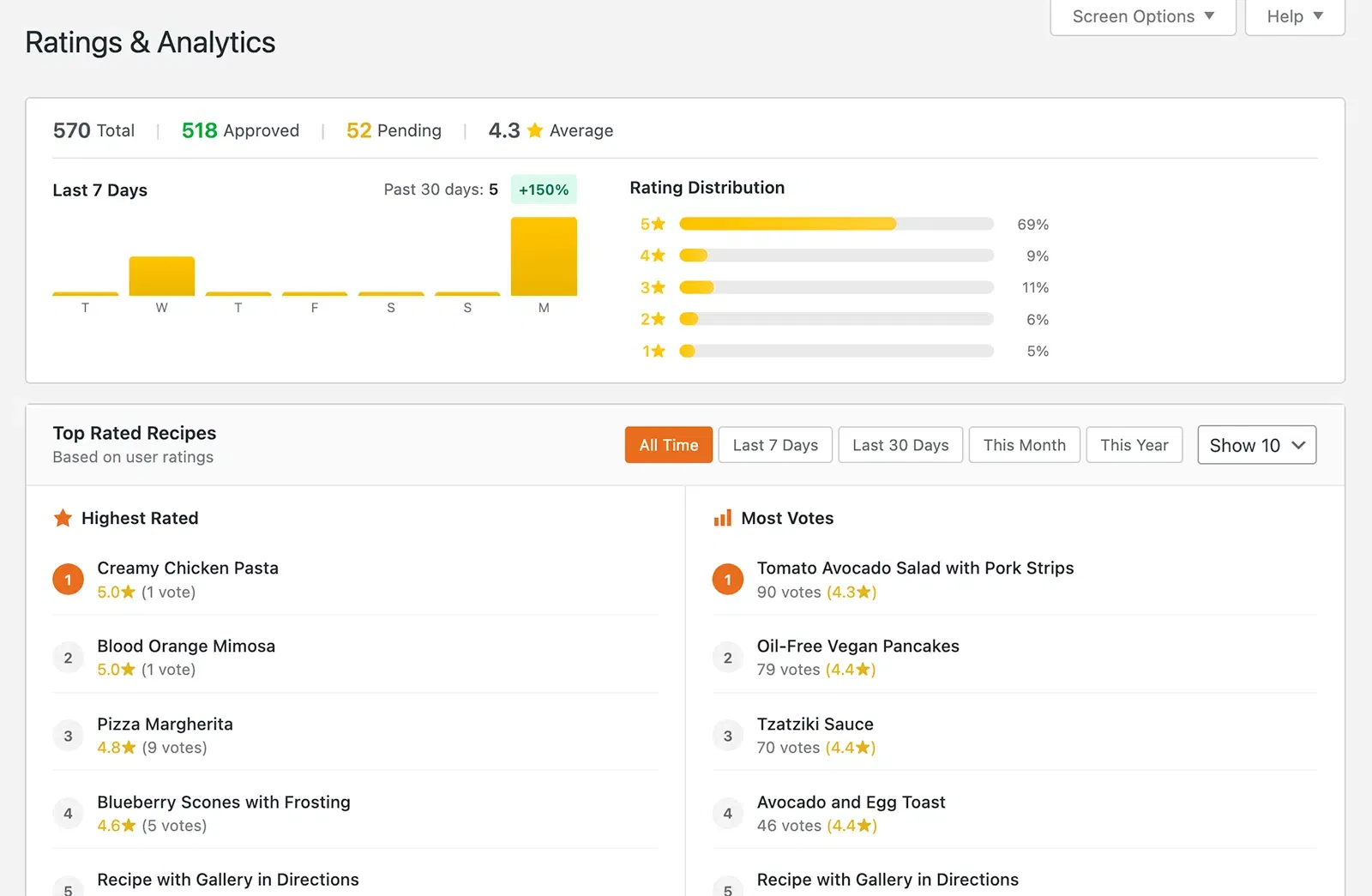The width and height of the screenshot is (1372, 896).
Task: Click the +150% growth badge
Action: 544,189
